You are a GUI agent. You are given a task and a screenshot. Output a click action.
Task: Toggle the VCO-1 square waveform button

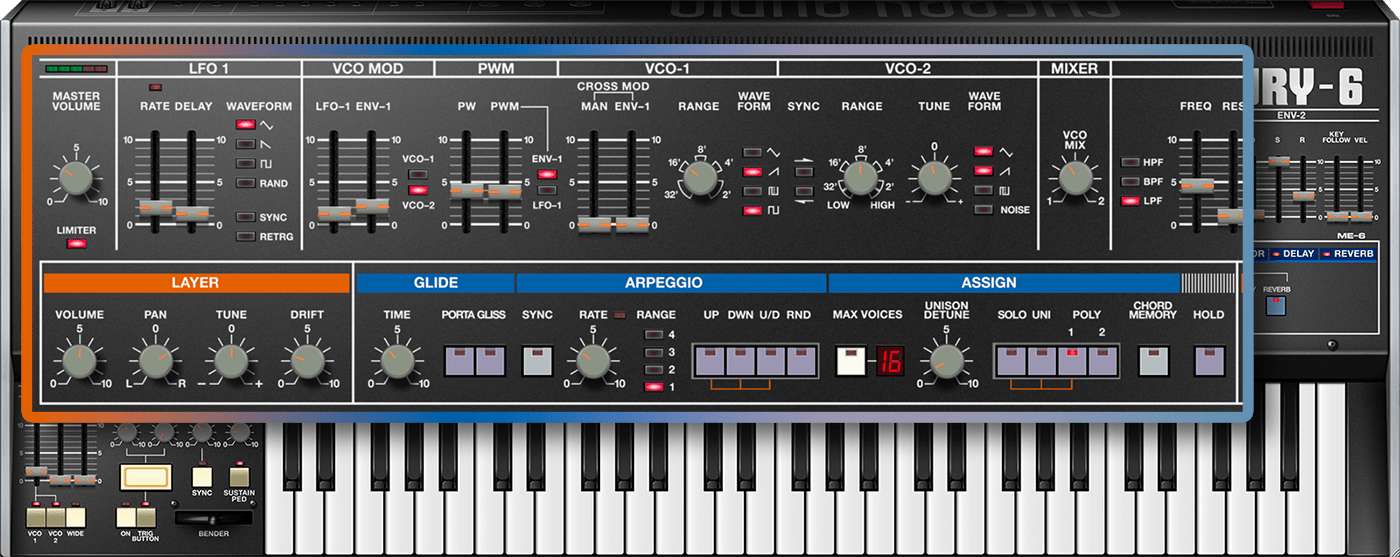point(752,210)
